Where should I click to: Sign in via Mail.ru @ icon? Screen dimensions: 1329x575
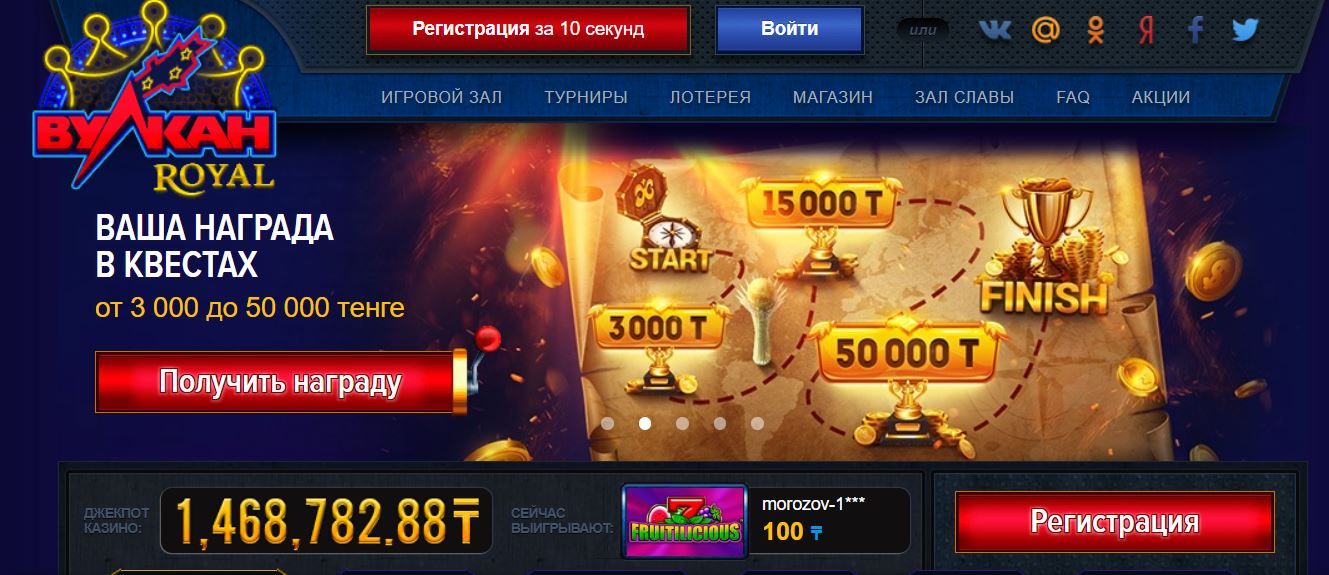click(1045, 30)
